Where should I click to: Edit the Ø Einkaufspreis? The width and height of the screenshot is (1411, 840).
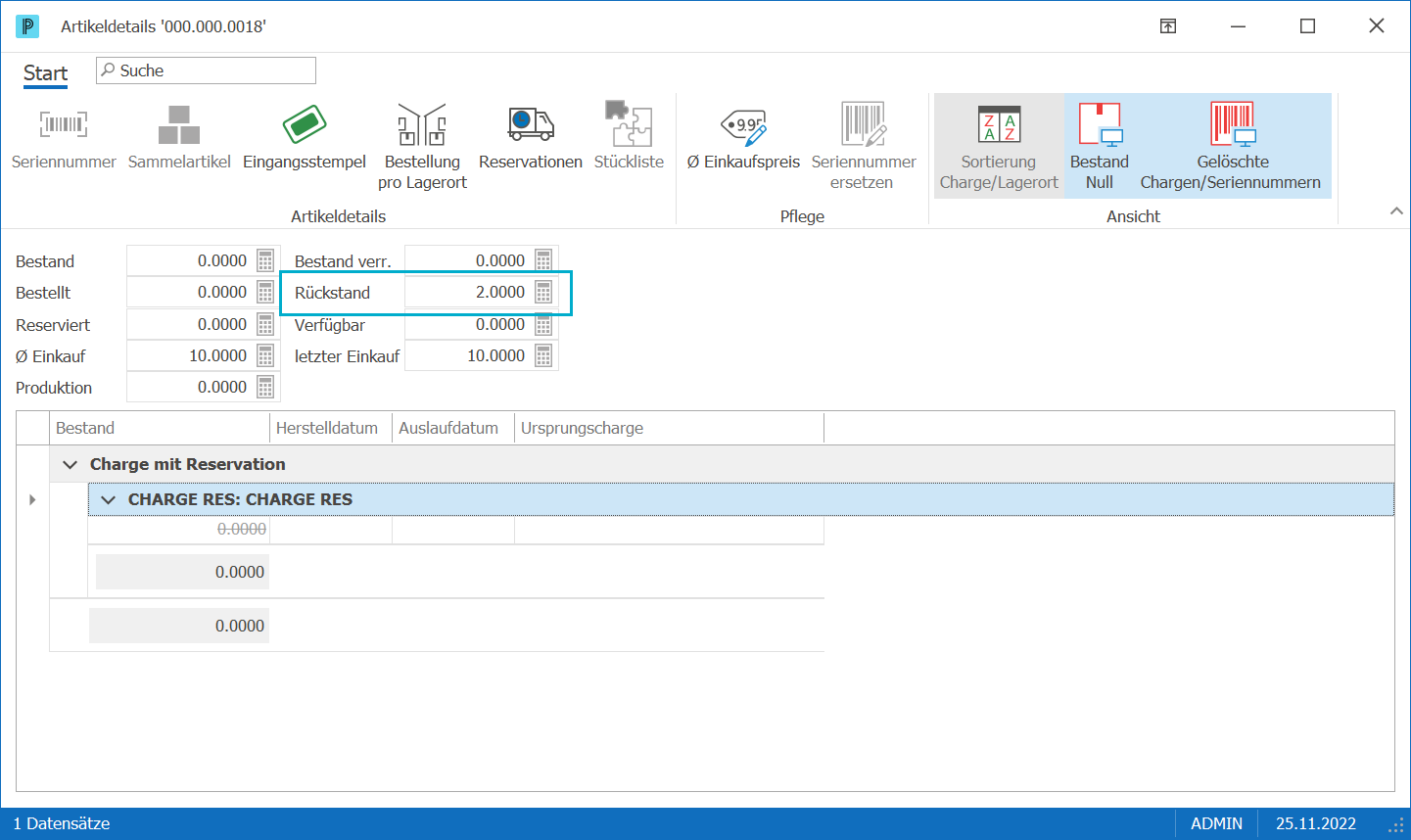coord(743,137)
